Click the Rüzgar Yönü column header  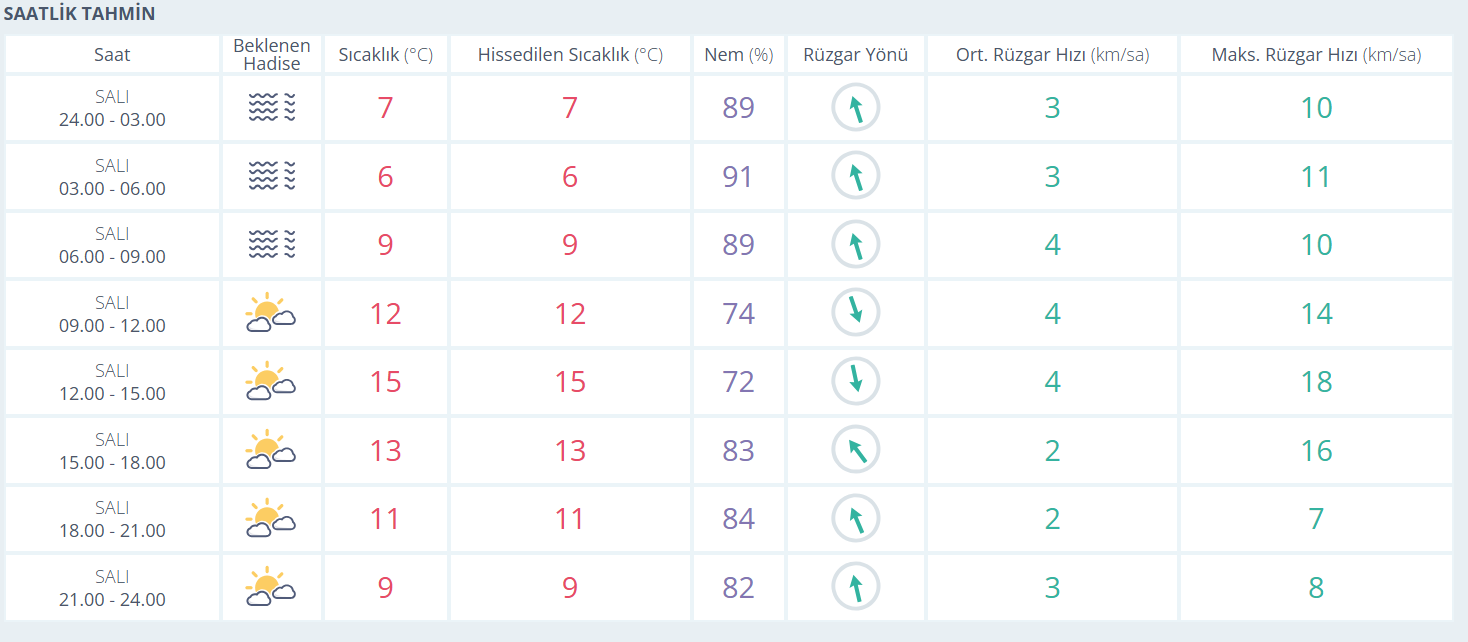point(856,55)
